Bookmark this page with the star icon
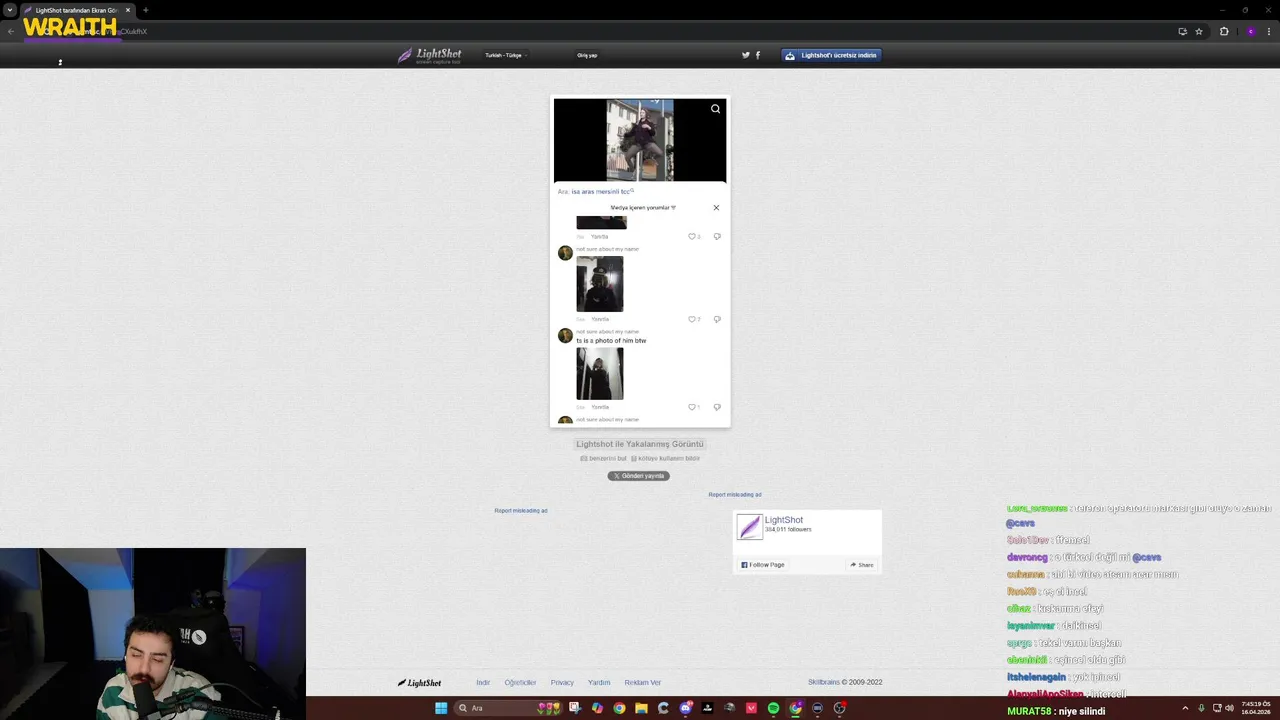The height and width of the screenshot is (720, 1280). tap(1199, 31)
